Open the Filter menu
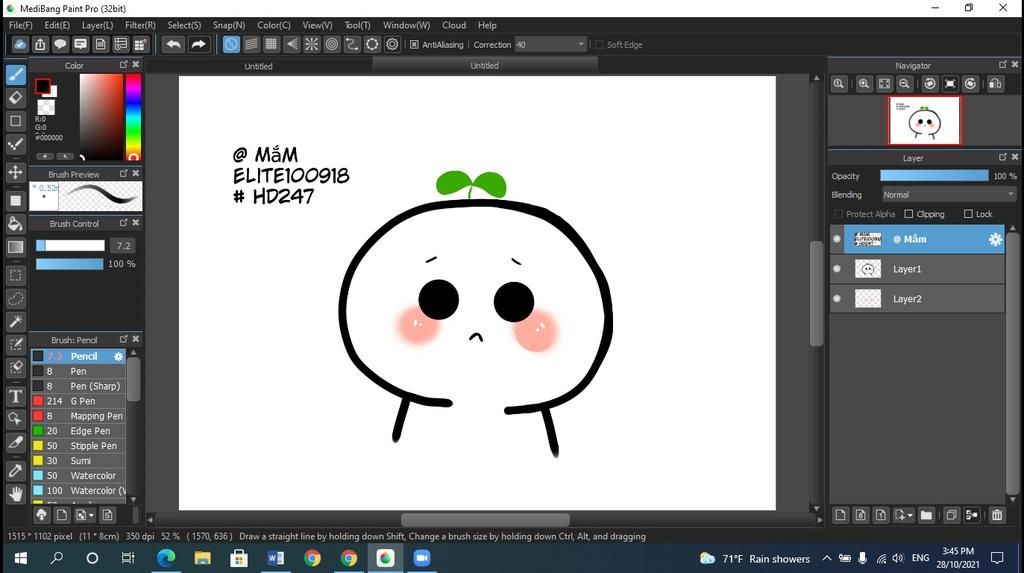Screen dimensions: 1024x573 (x=140, y=25)
